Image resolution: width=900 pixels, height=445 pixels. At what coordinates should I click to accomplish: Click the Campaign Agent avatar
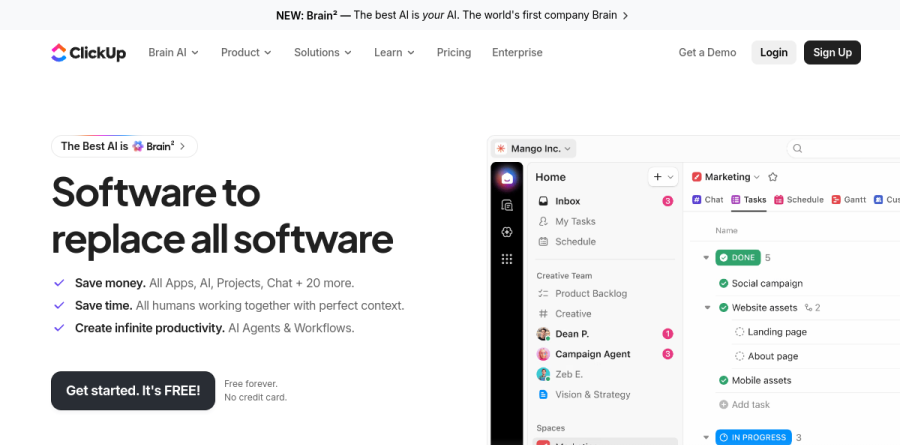point(543,354)
